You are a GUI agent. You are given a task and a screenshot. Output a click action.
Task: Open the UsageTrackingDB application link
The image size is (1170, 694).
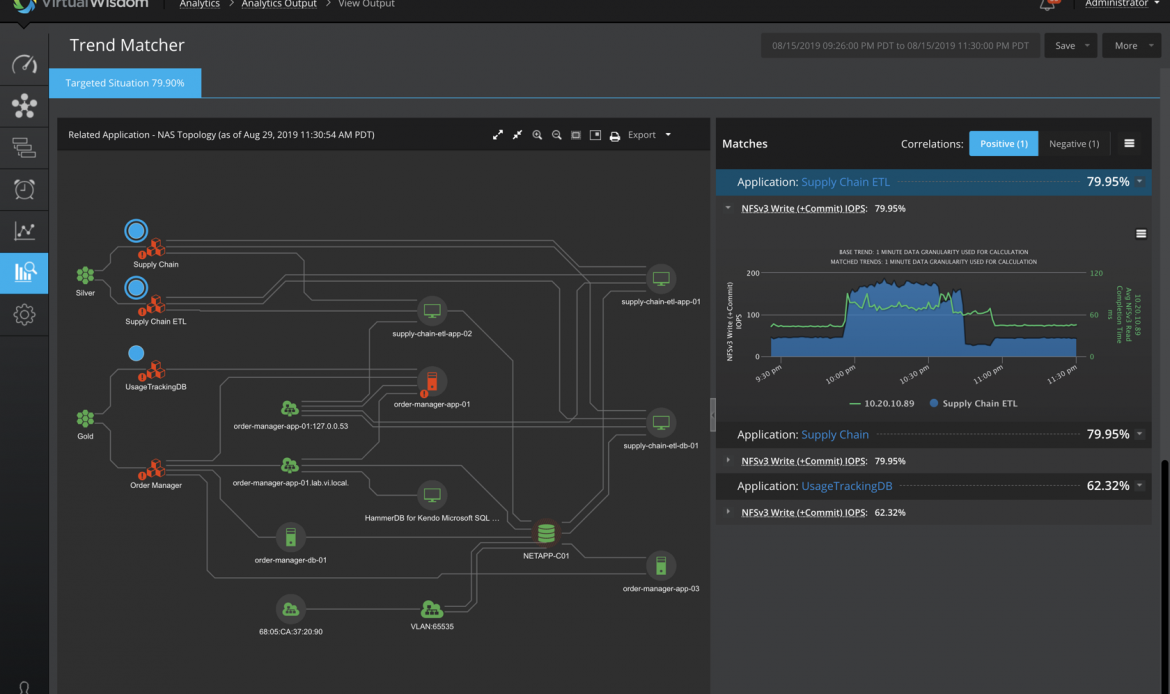846,486
